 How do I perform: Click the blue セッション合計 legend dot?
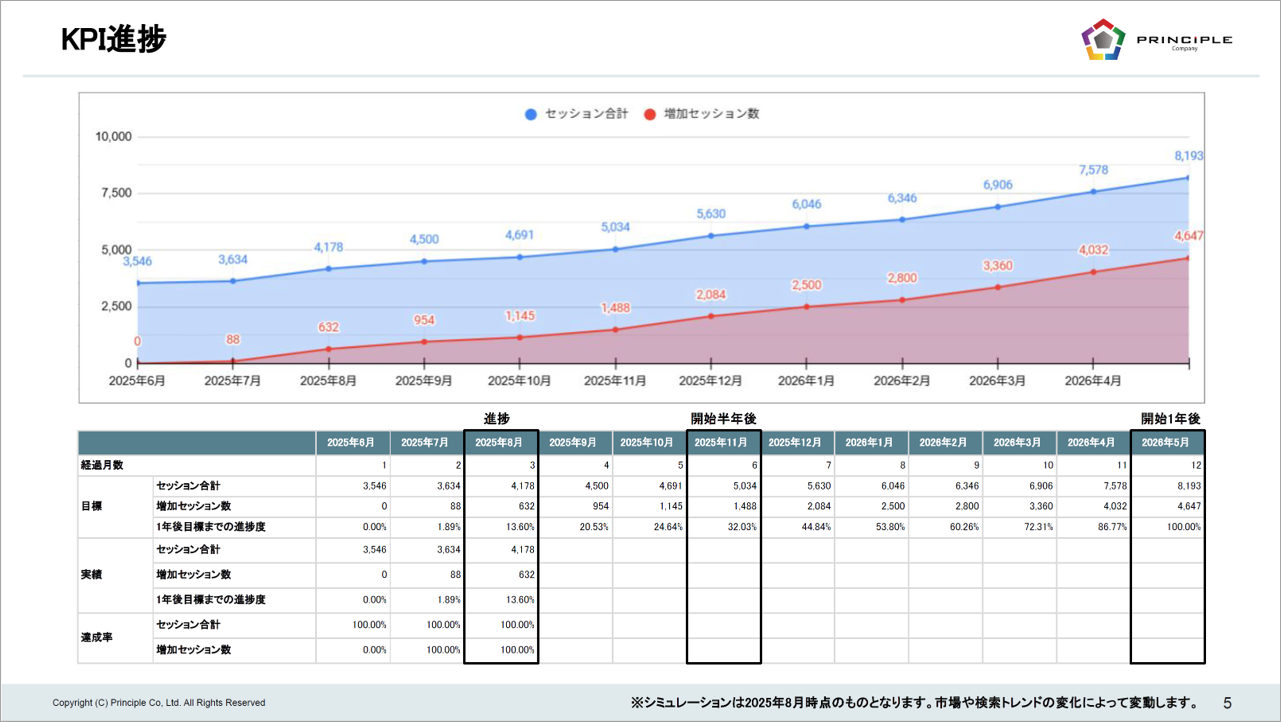tap(531, 114)
